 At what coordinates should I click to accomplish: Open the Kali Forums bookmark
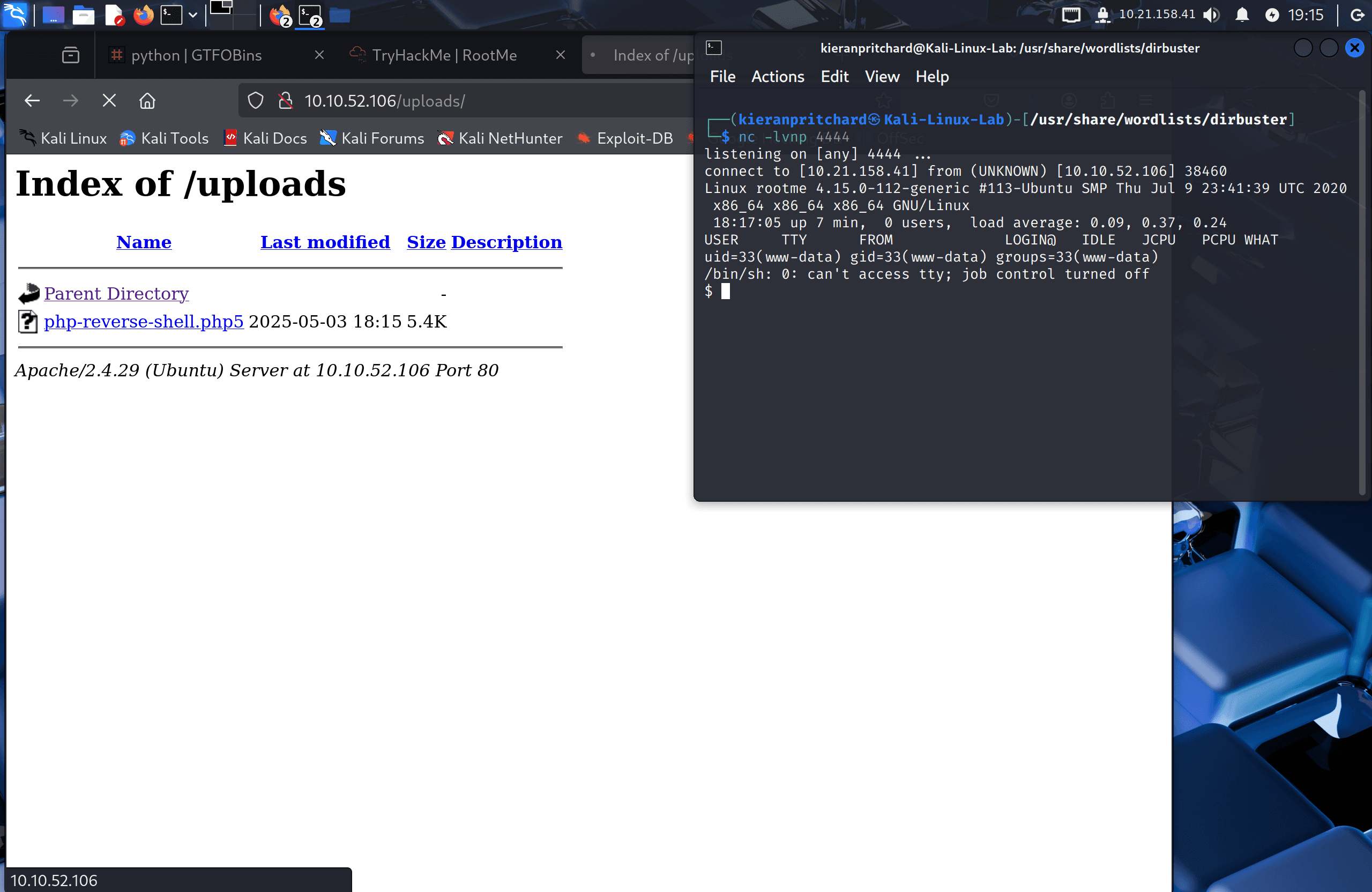click(x=372, y=138)
